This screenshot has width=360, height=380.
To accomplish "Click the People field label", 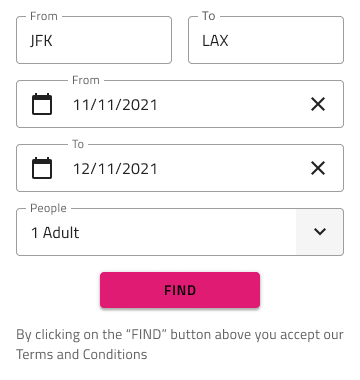I will tap(48, 208).
